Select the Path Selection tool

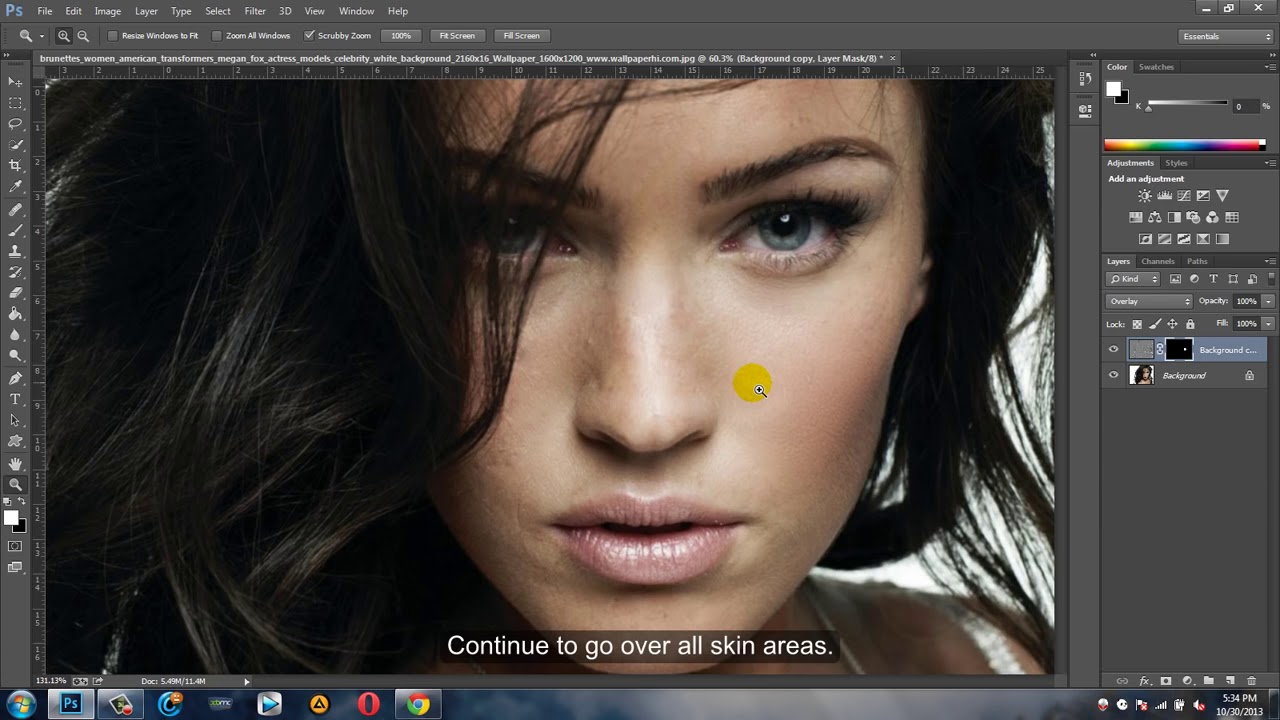pos(15,421)
